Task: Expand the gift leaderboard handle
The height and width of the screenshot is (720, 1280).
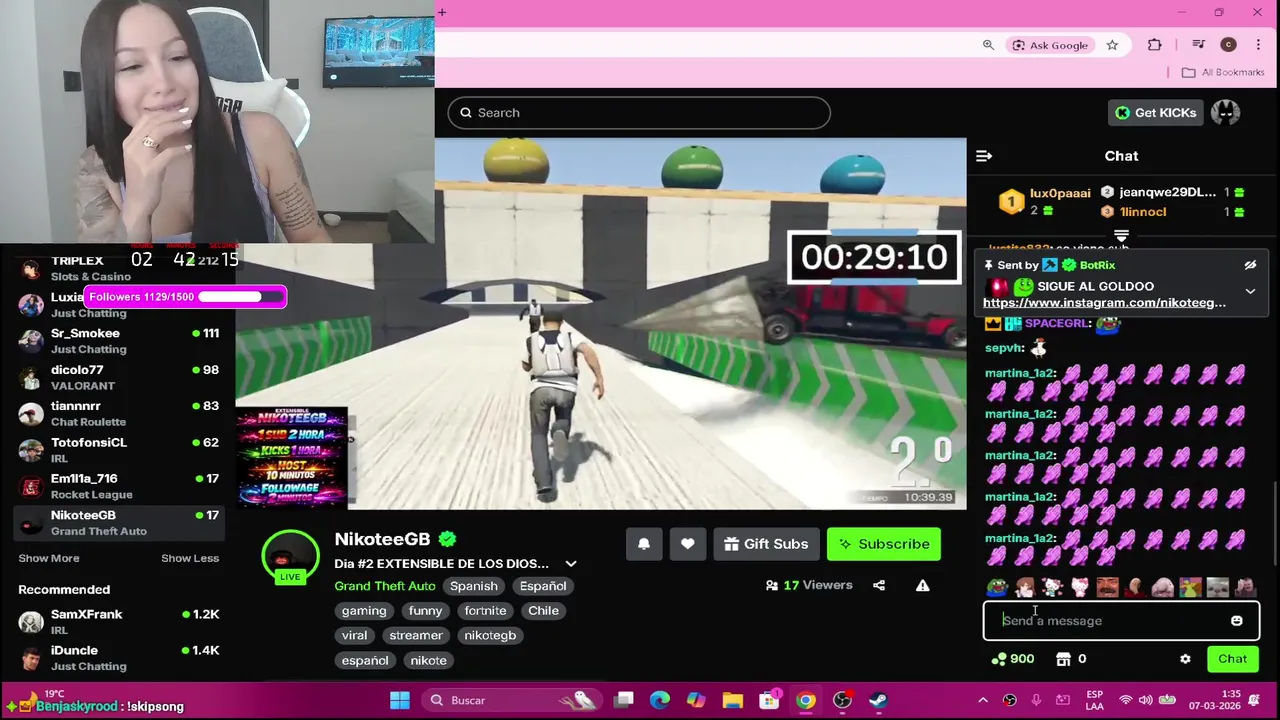Action: (1121, 236)
